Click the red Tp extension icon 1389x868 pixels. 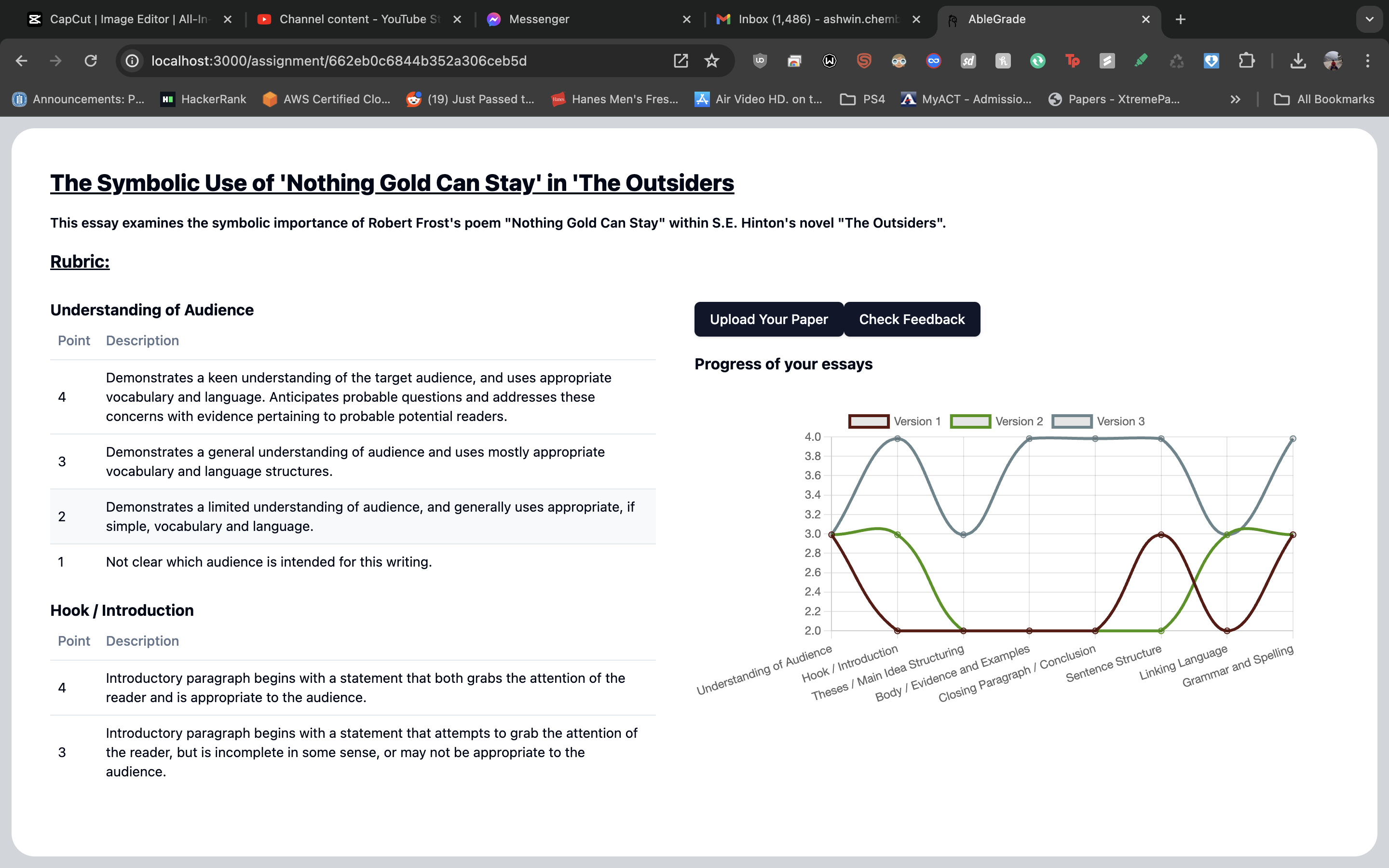coord(1072,61)
